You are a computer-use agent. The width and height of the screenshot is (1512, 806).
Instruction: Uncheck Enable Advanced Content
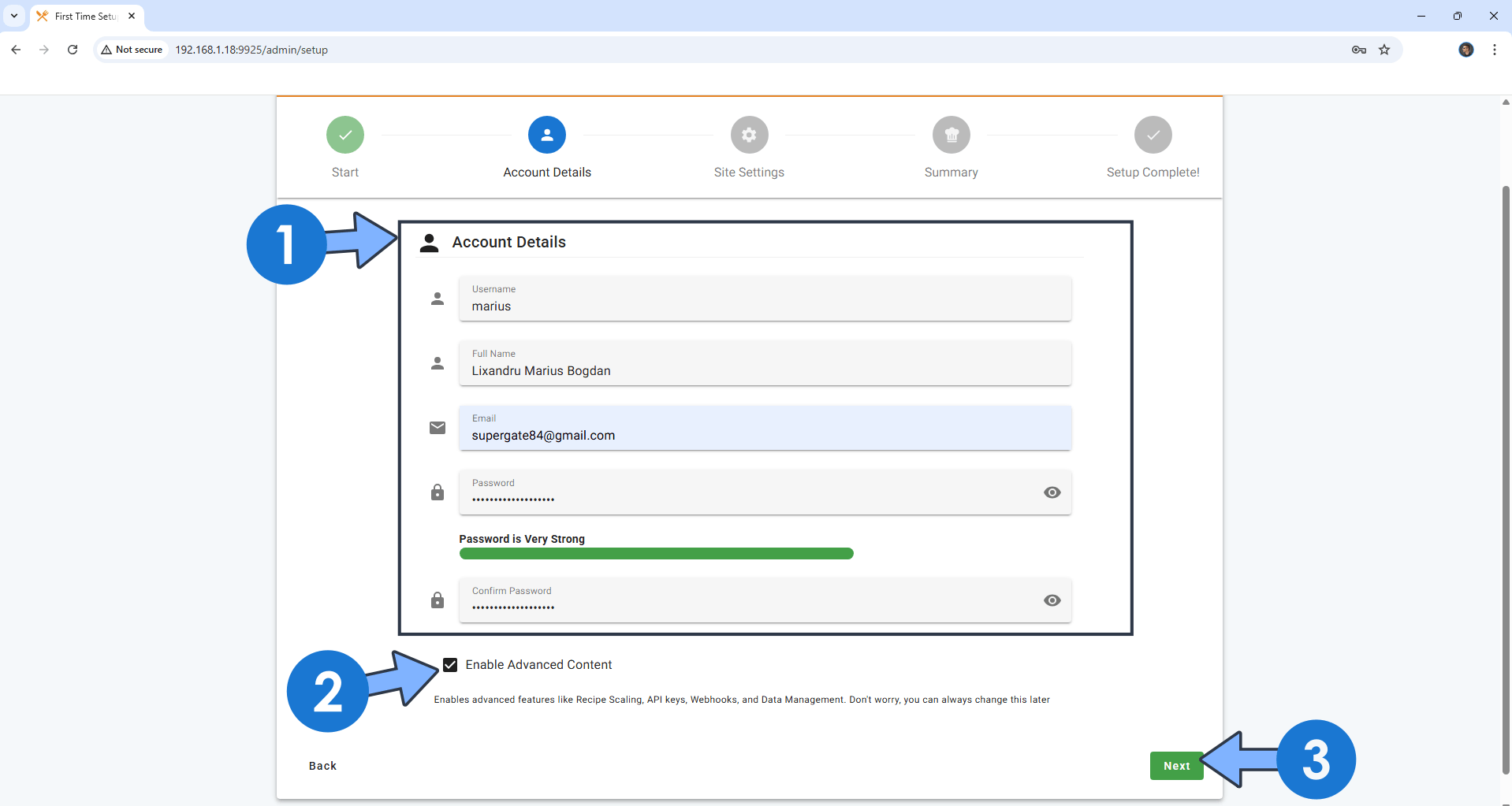click(450, 664)
